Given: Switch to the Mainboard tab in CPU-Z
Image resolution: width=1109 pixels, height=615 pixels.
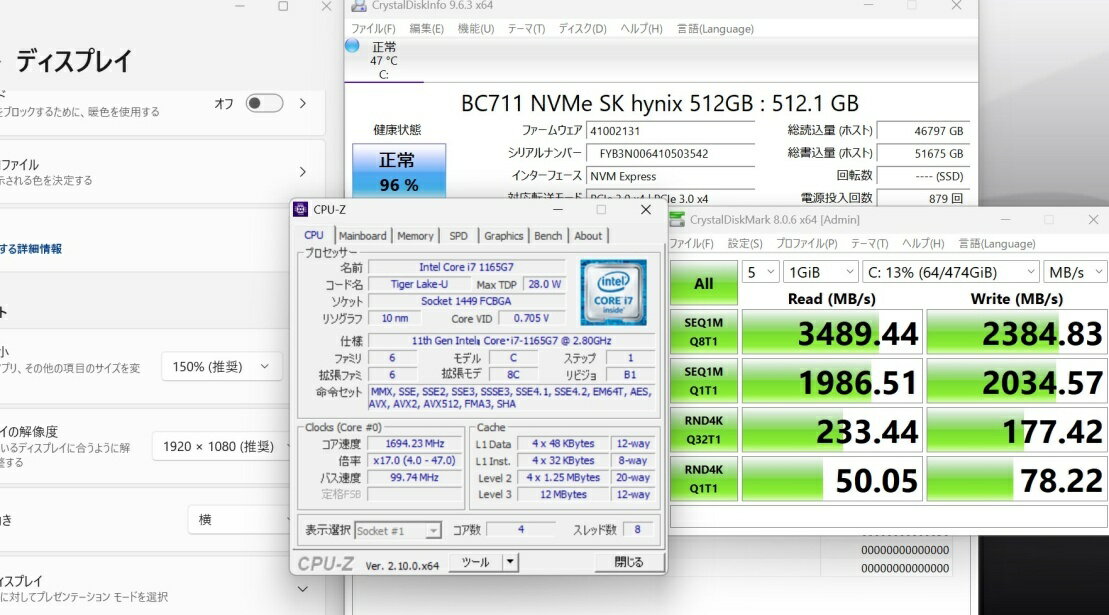Looking at the screenshot, I should point(362,236).
